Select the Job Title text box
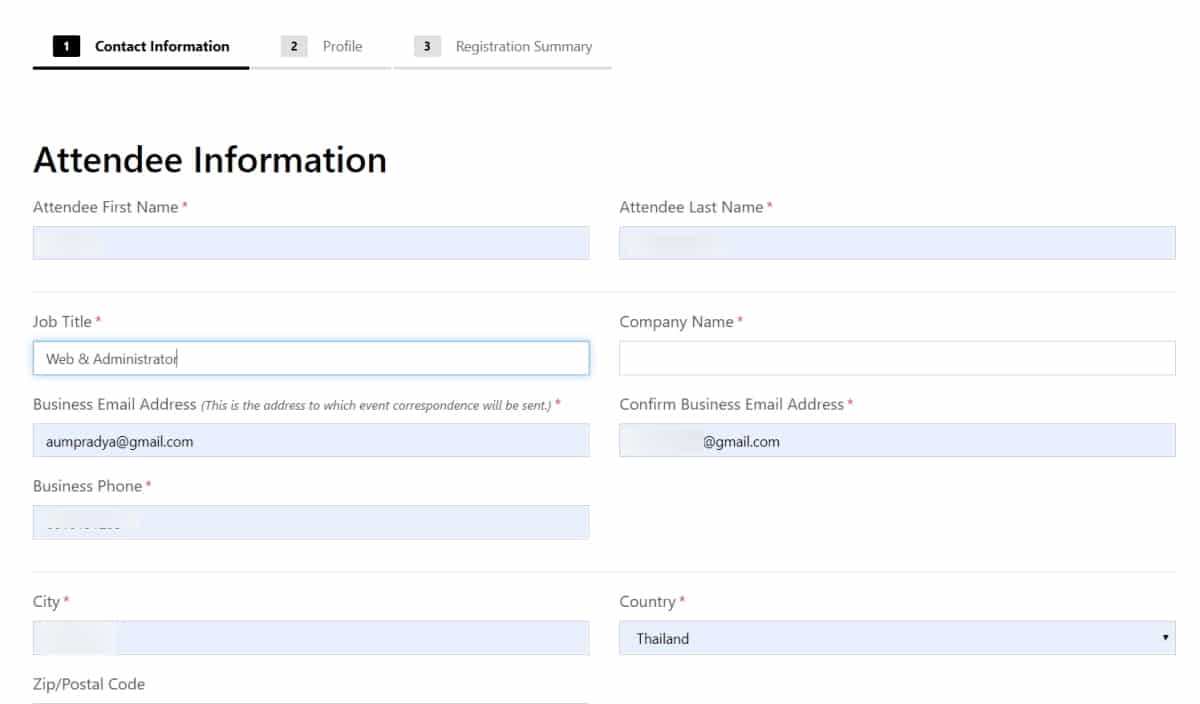This screenshot has width=1200, height=704. (311, 358)
